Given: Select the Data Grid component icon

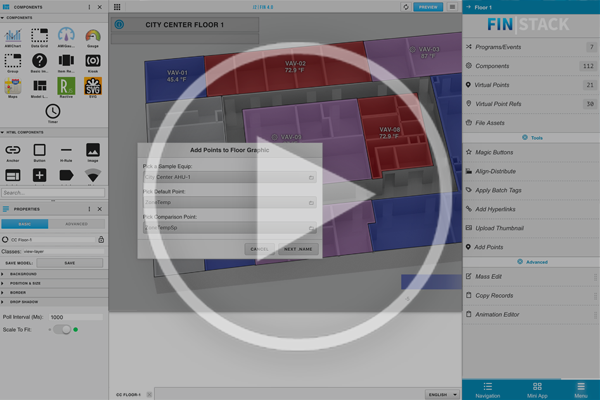Looking at the screenshot, I should [x=39, y=36].
